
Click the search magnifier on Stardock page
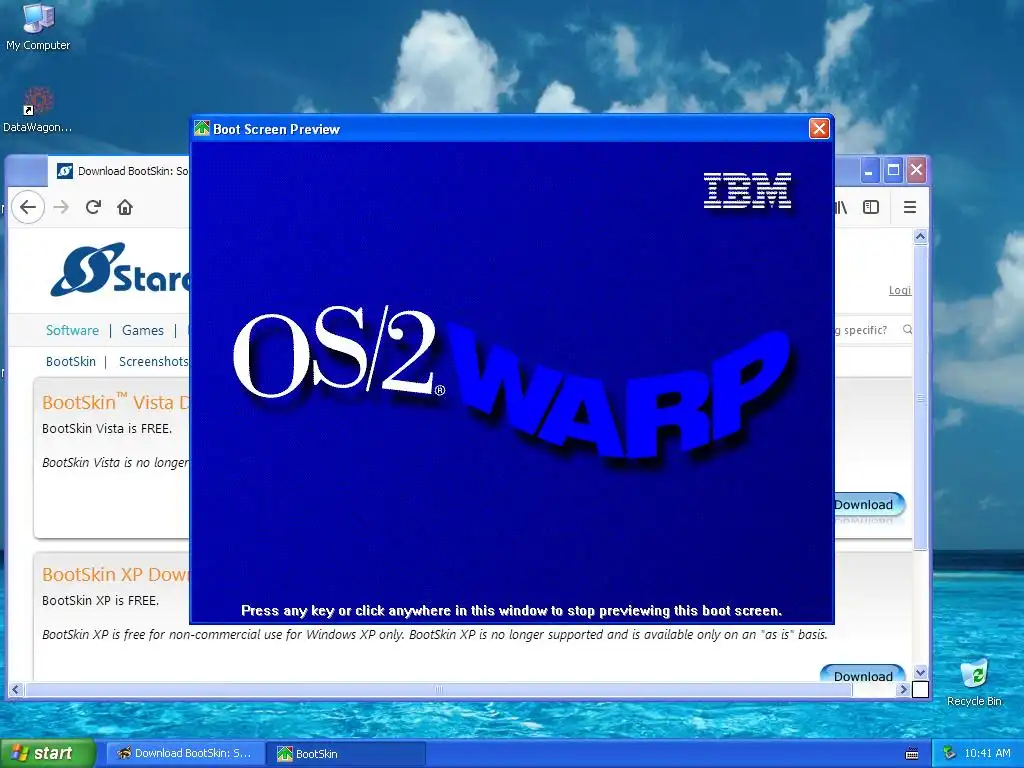click(907, 330)
